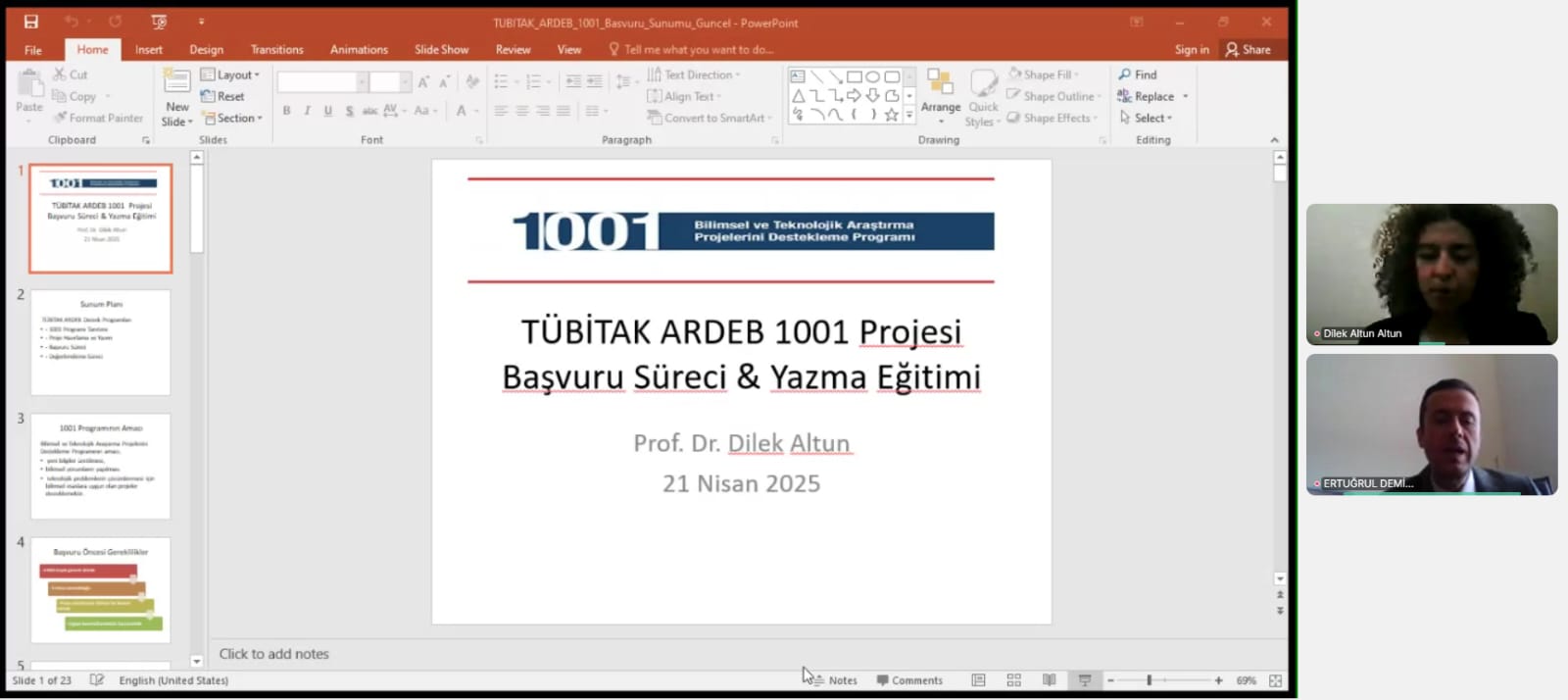
Task: Open the font name combo box
Action: (x=322, y=82)
